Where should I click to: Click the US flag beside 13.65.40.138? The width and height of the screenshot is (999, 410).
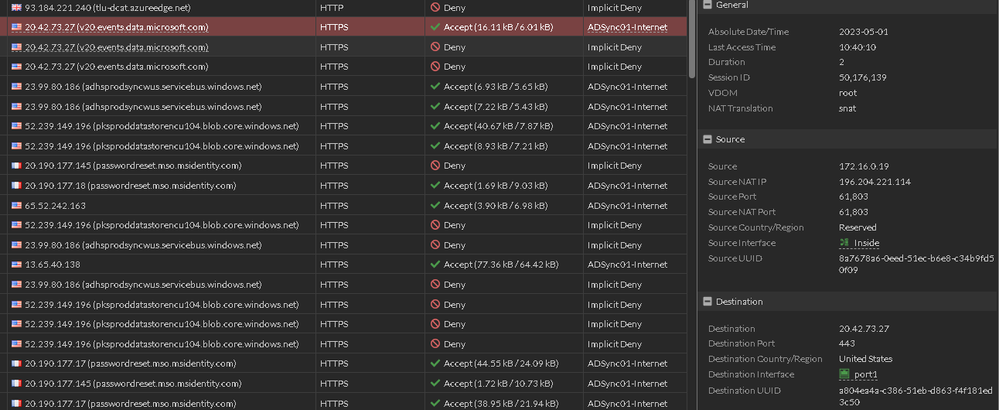tap(16, 264)
